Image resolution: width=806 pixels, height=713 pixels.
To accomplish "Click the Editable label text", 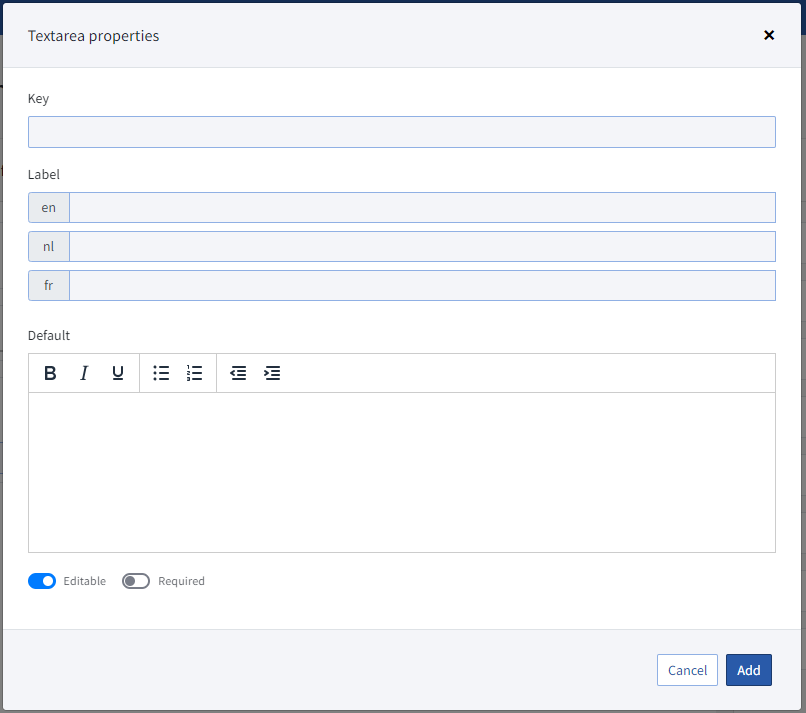I will coord(85,581).
